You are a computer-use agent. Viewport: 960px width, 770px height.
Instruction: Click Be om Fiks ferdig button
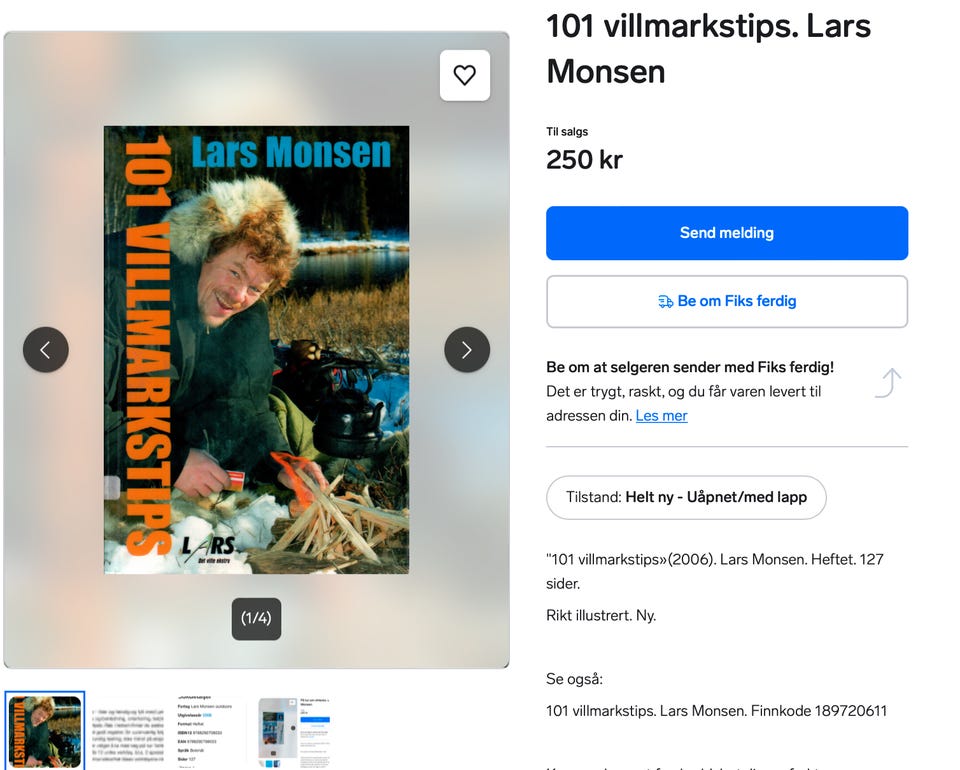pyautogui.click(x=727, y=301)
